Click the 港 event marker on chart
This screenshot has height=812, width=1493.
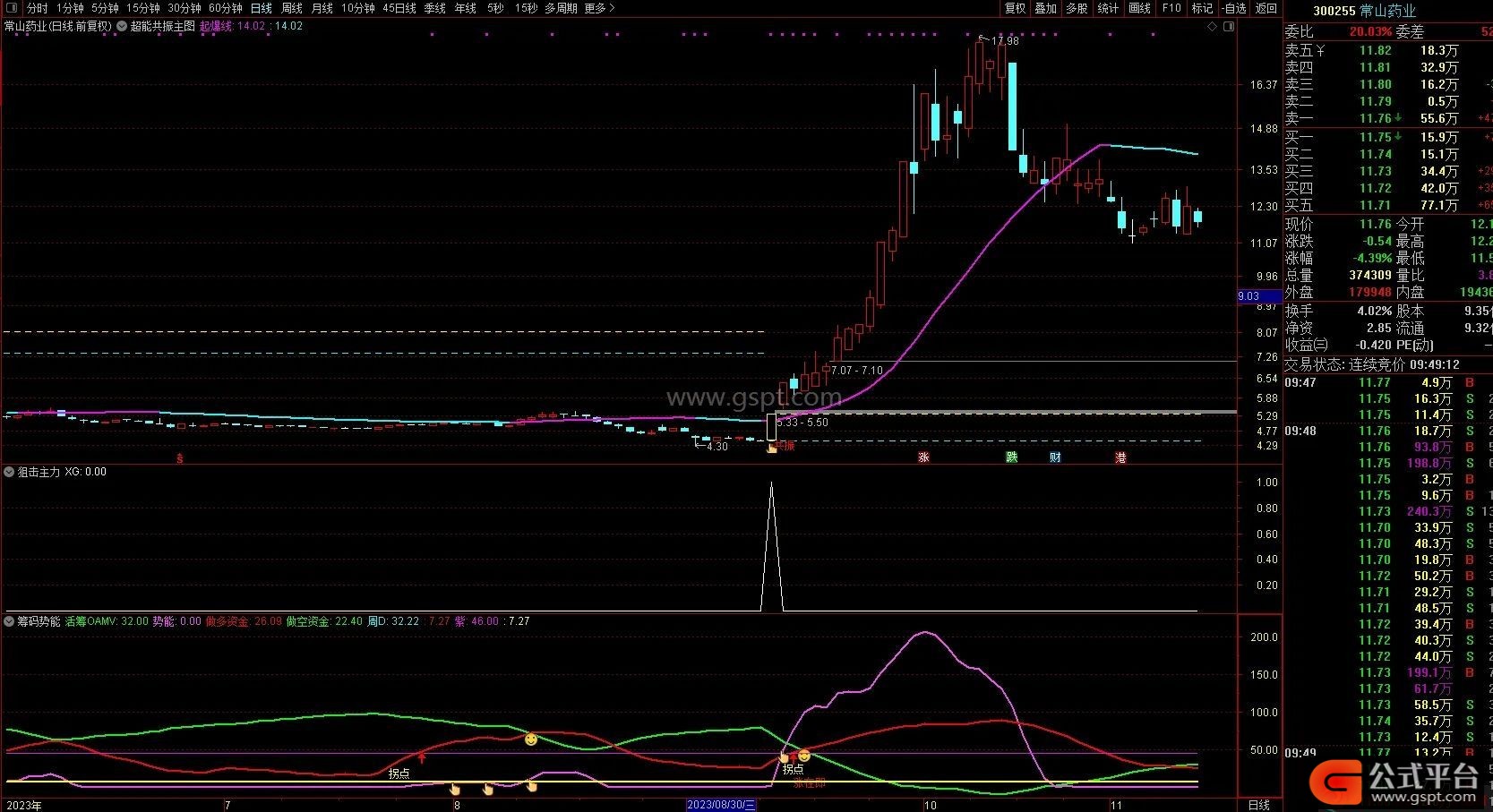pos(1120,457)
